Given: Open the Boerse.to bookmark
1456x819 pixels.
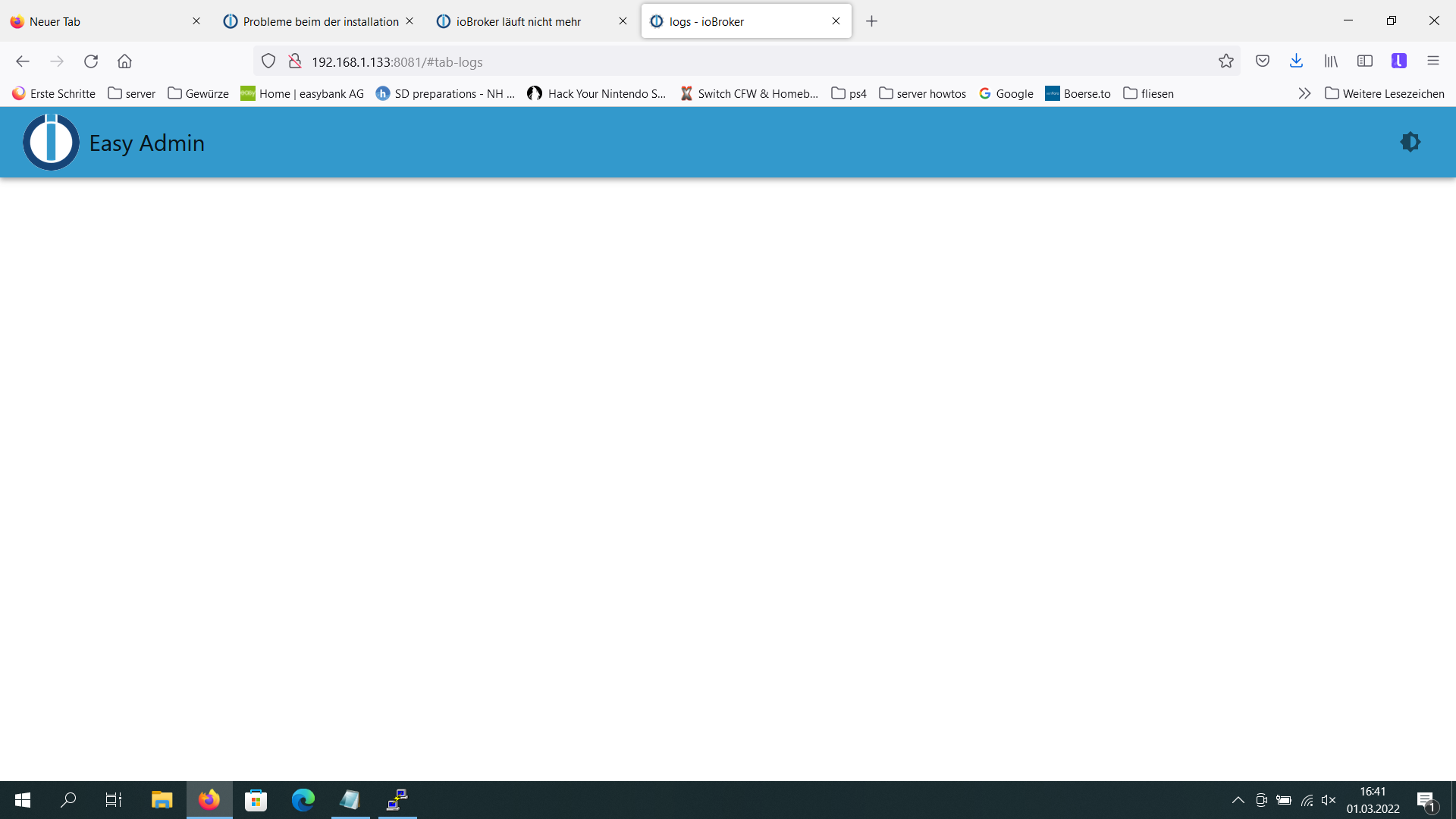Looking at the screenshot, I should [x=1078, y=93].
